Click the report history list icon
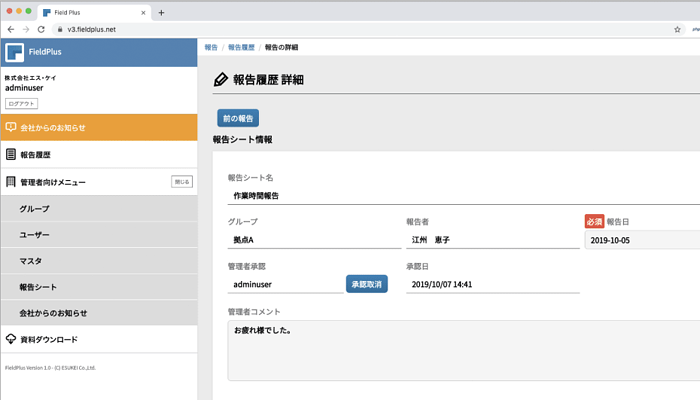 coord(11,155)
